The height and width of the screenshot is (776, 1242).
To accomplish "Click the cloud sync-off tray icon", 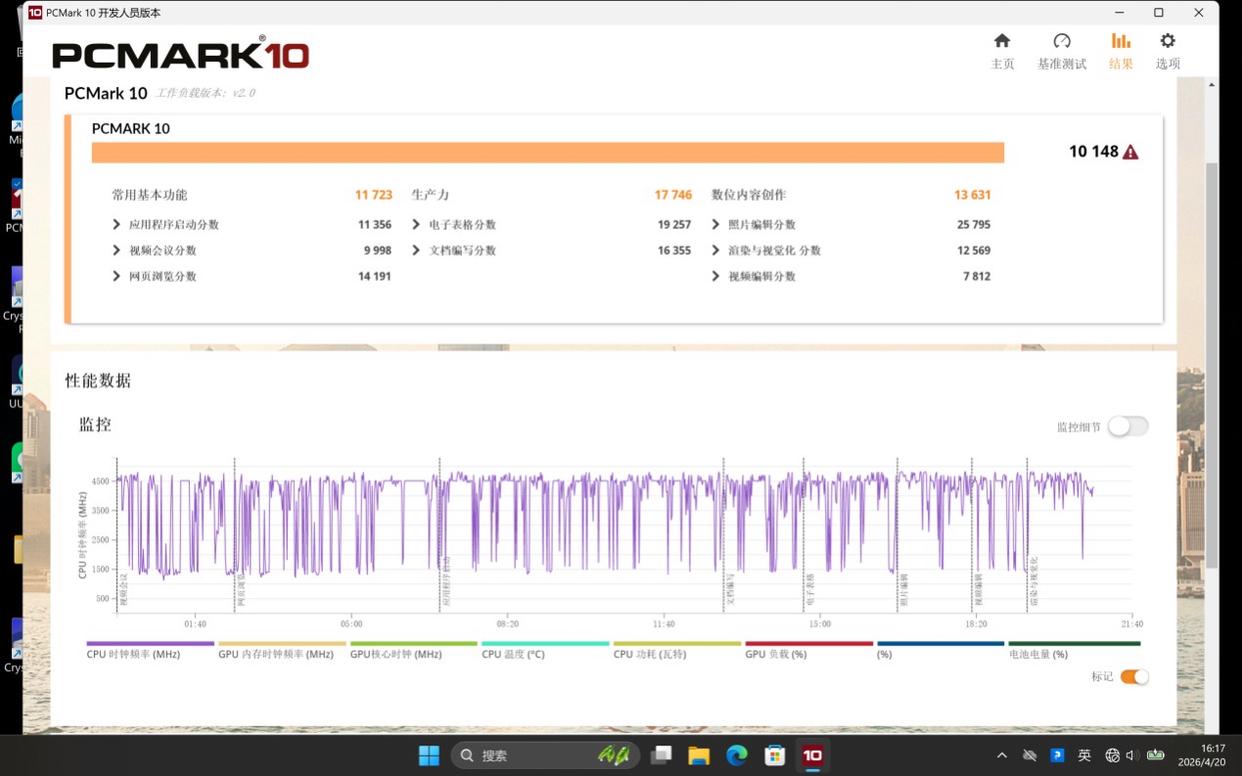I will click(x=1030, y=756).
